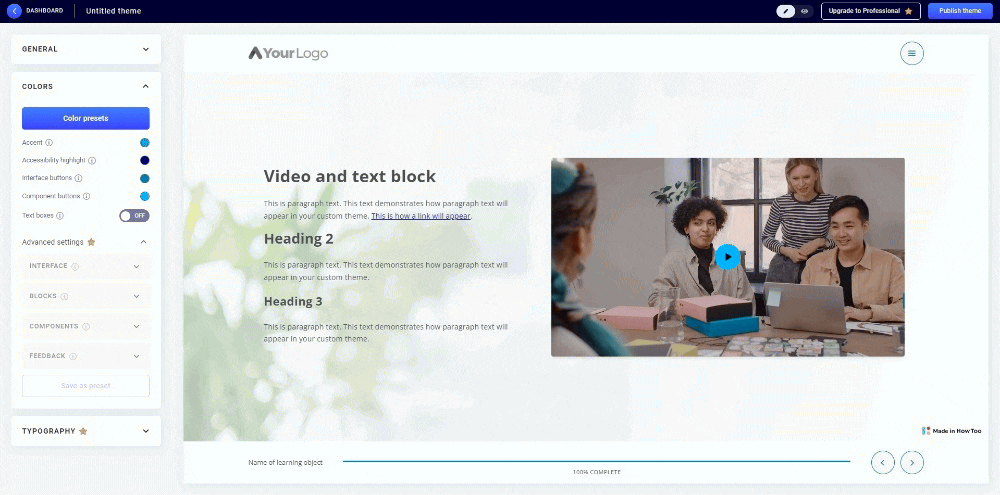Viewport: 1000px width, 495px height.
Task: Collapse the Advanced settings group
Action: click(143, 242)
